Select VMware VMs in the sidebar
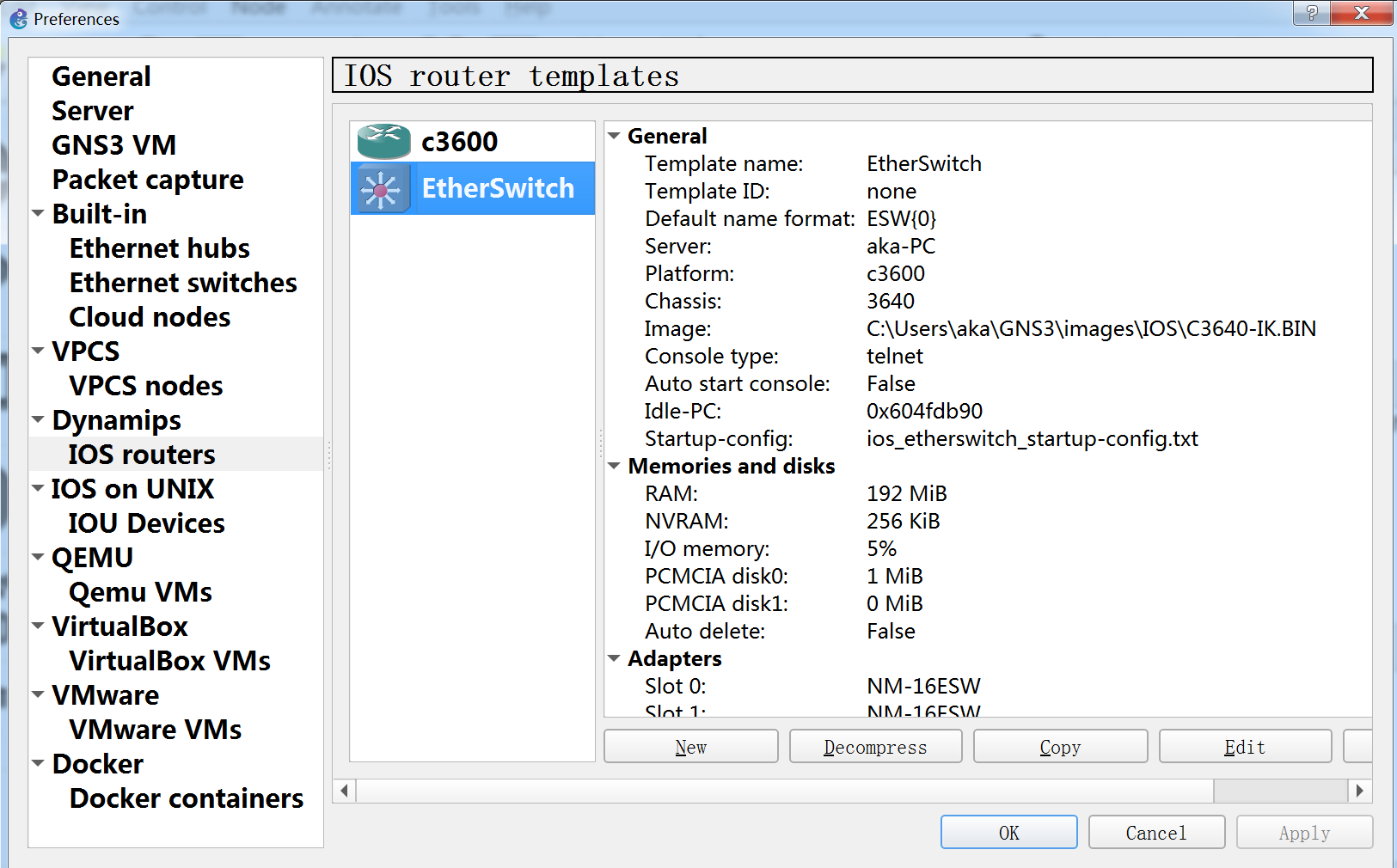 (x=156, y=730)
